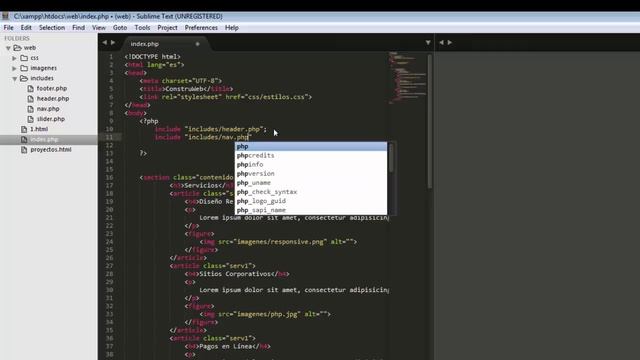Viewport: 640px width, 360px height.
Task: Click the web folder icon
Action: [x=17, y=48]
